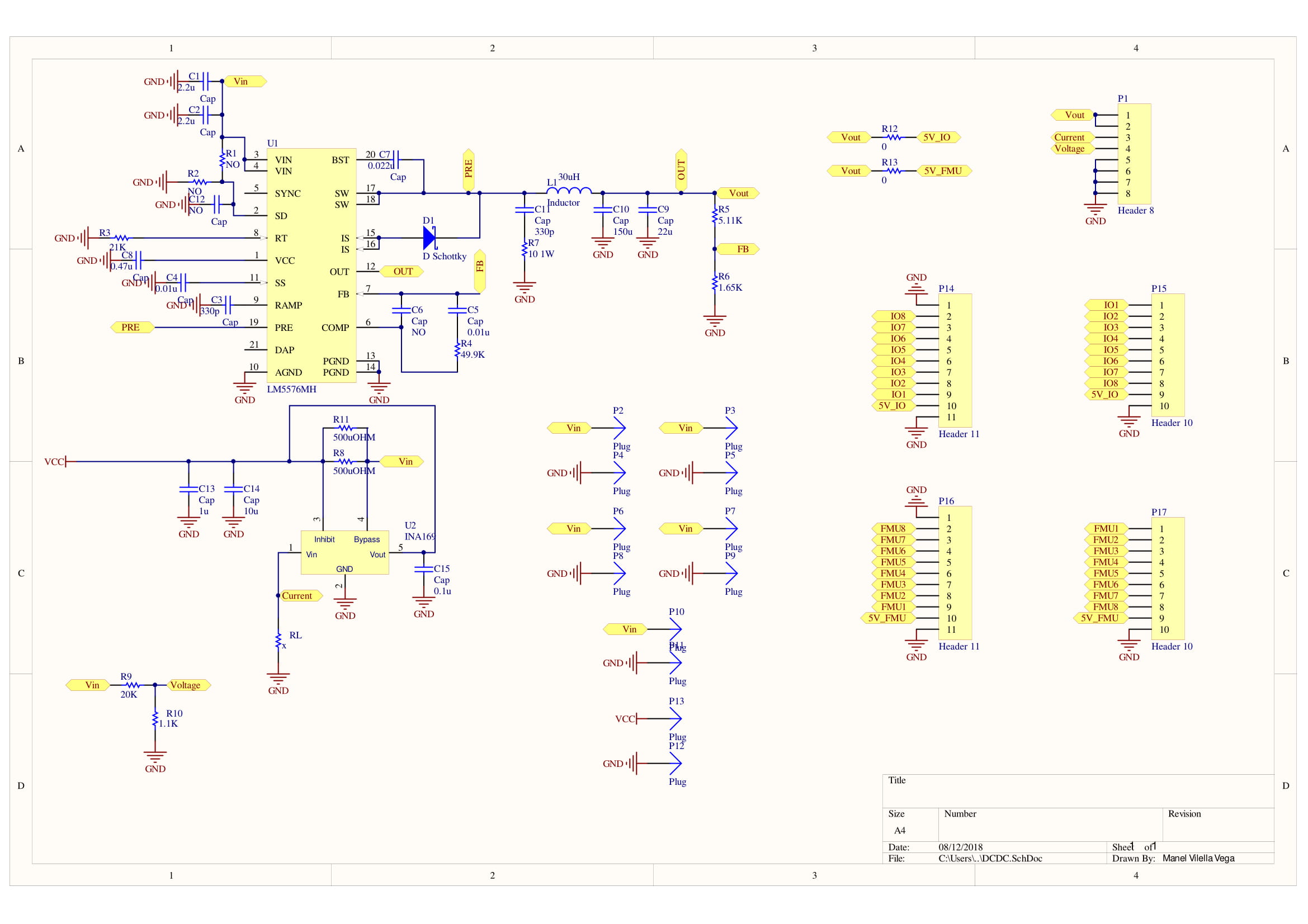Click the R12 resistor symbol

pos(894,137)
